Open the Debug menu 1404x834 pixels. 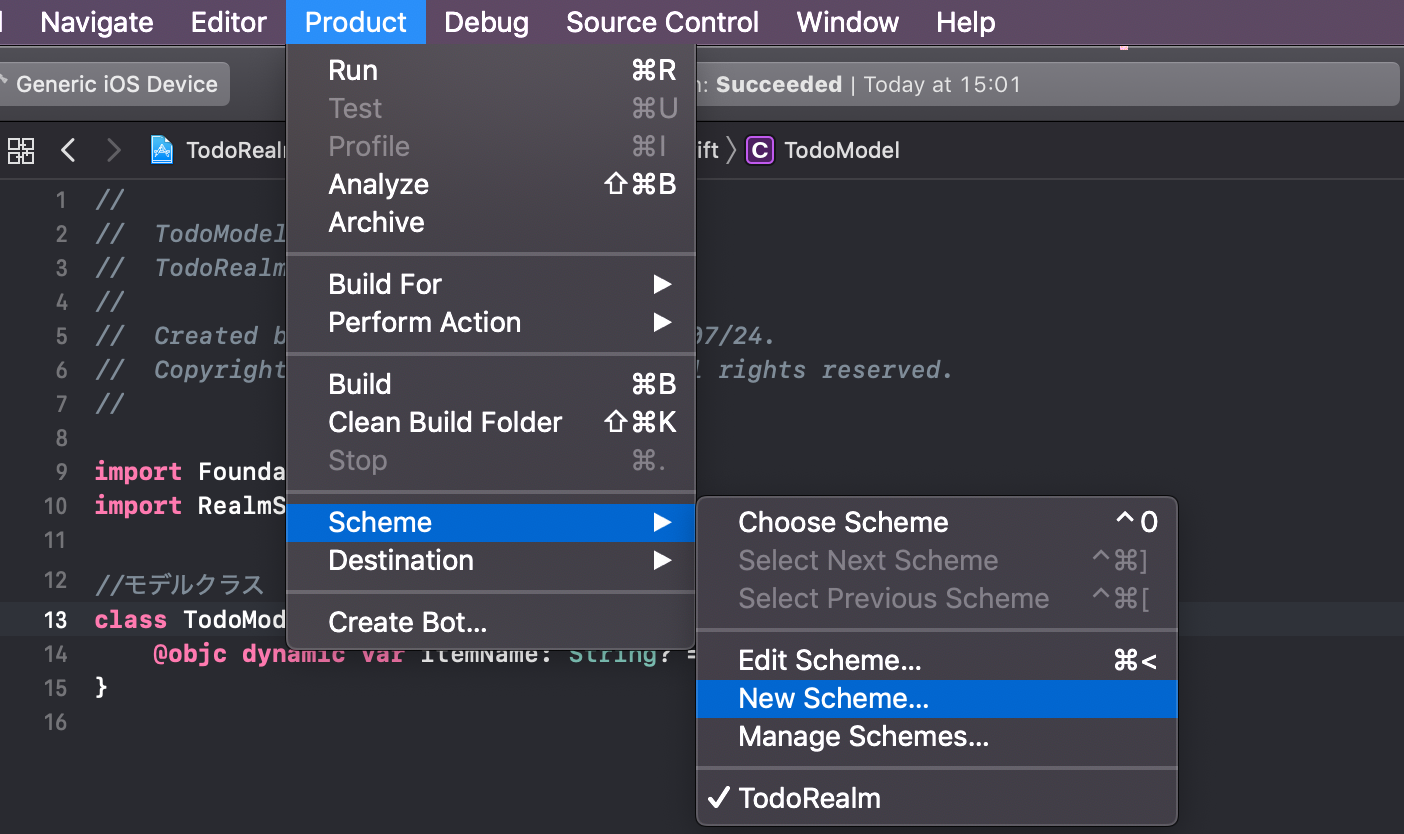coord(486,22)
